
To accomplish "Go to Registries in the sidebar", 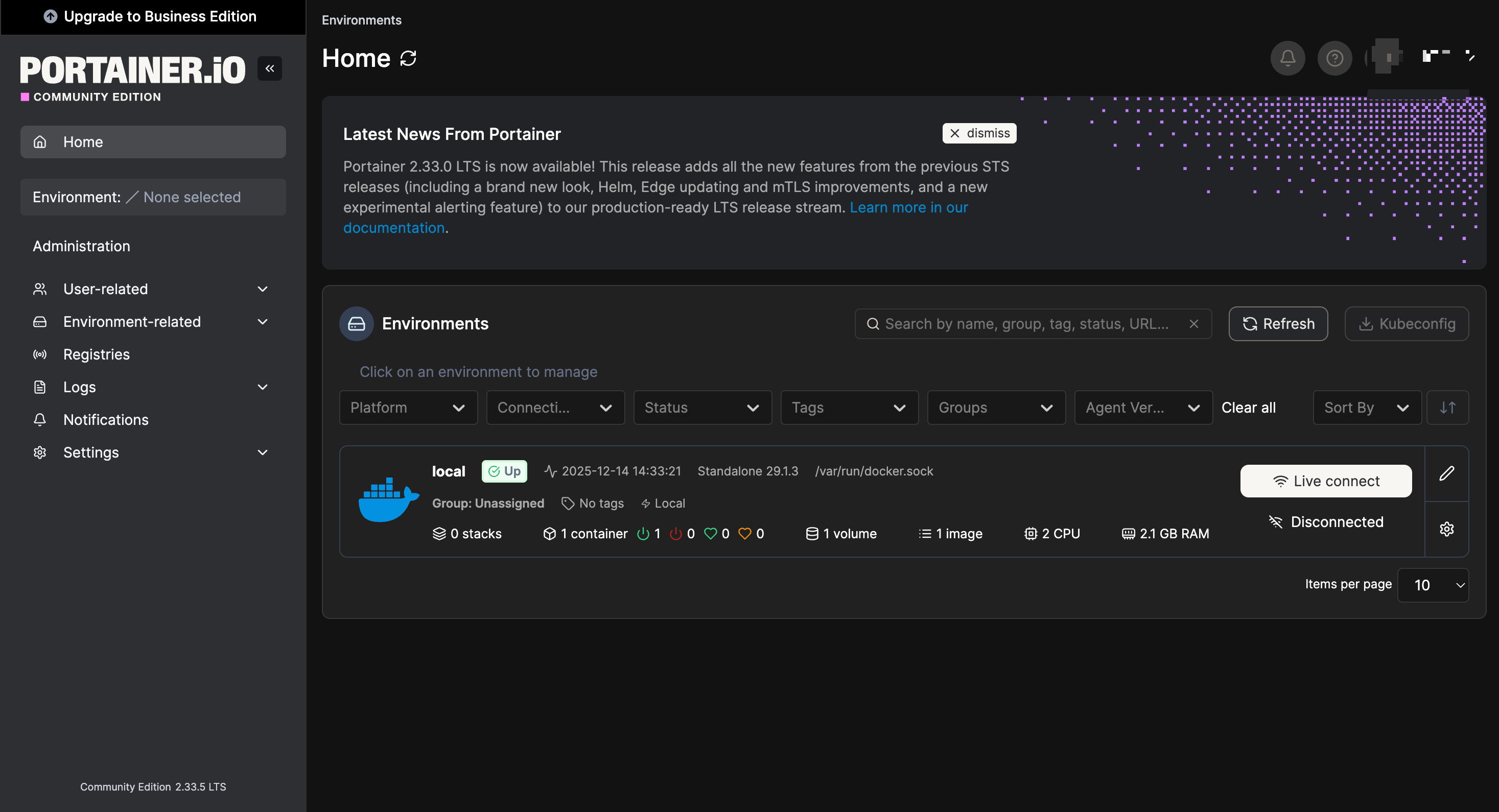I will click(x=97, y=354).
